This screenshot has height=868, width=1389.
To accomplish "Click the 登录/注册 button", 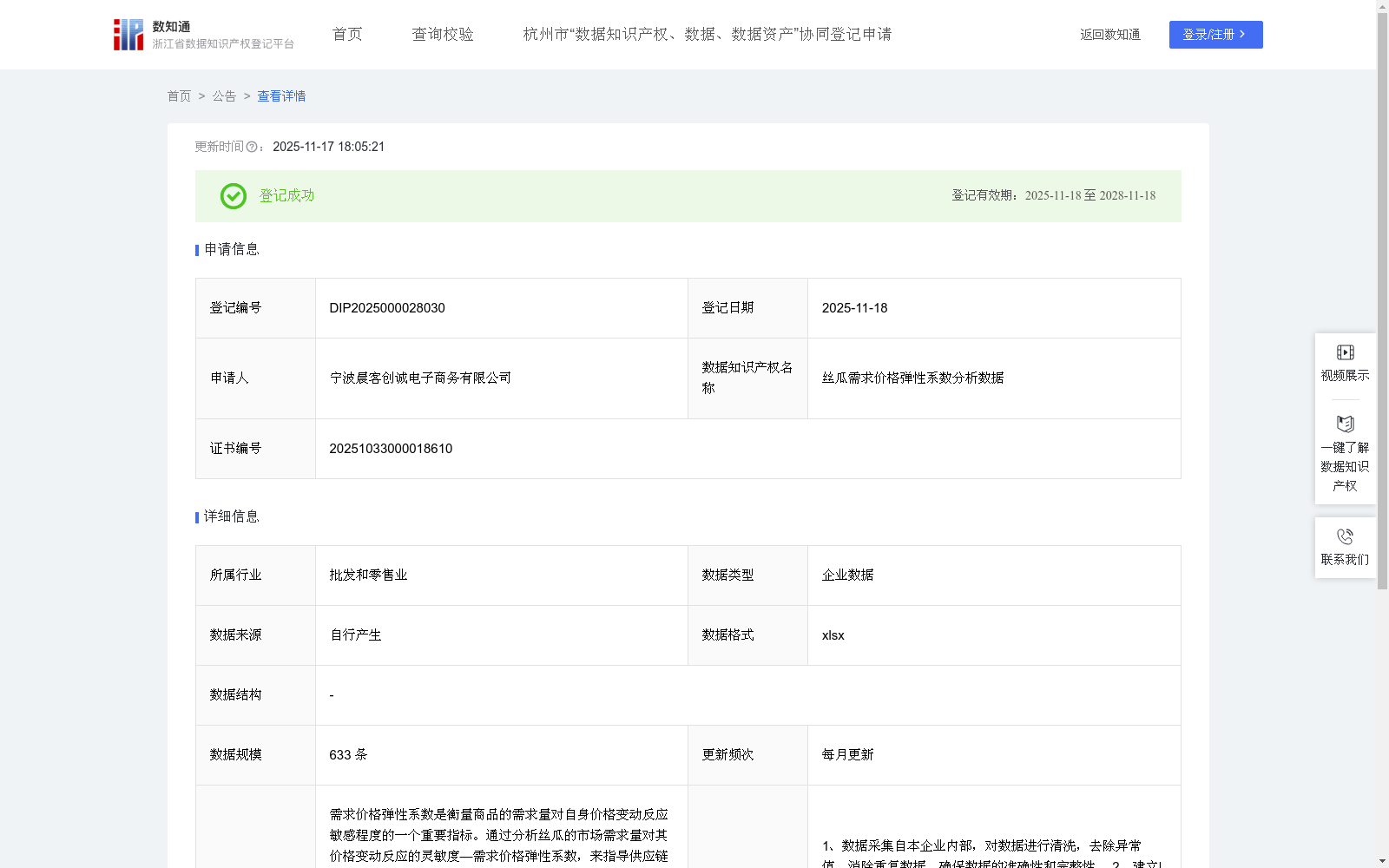I will tap(1215, 35).
